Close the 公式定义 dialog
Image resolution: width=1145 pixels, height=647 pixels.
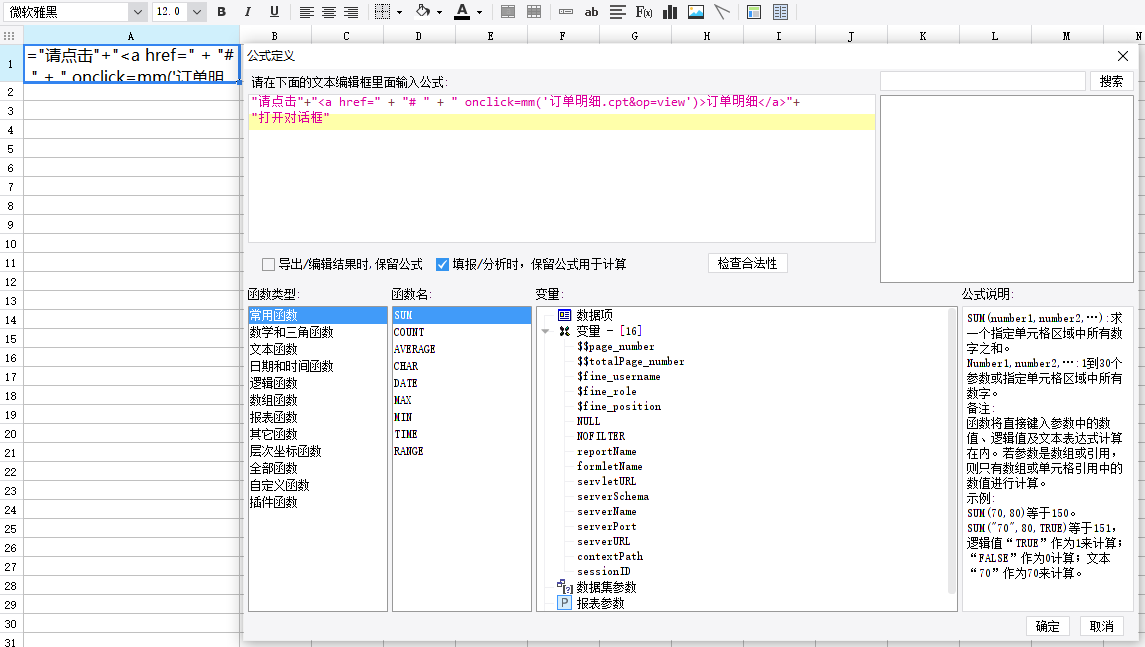tap(1122, 56)
